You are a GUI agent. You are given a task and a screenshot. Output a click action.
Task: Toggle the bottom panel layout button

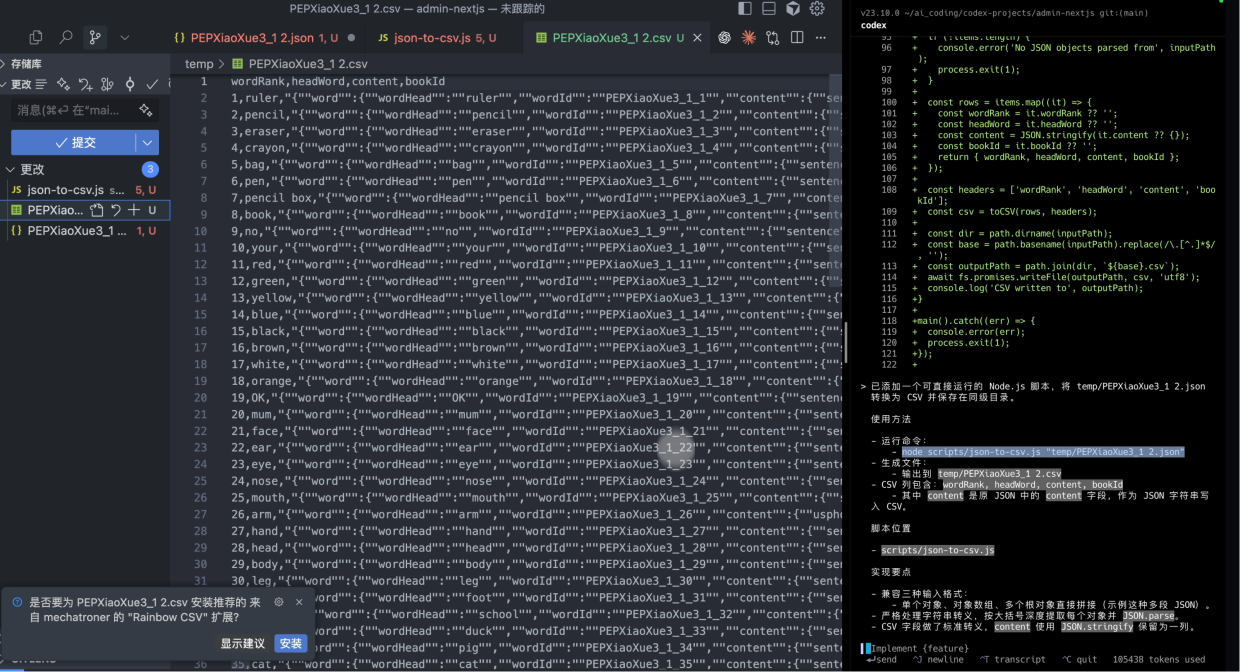(x=768, y=9)
